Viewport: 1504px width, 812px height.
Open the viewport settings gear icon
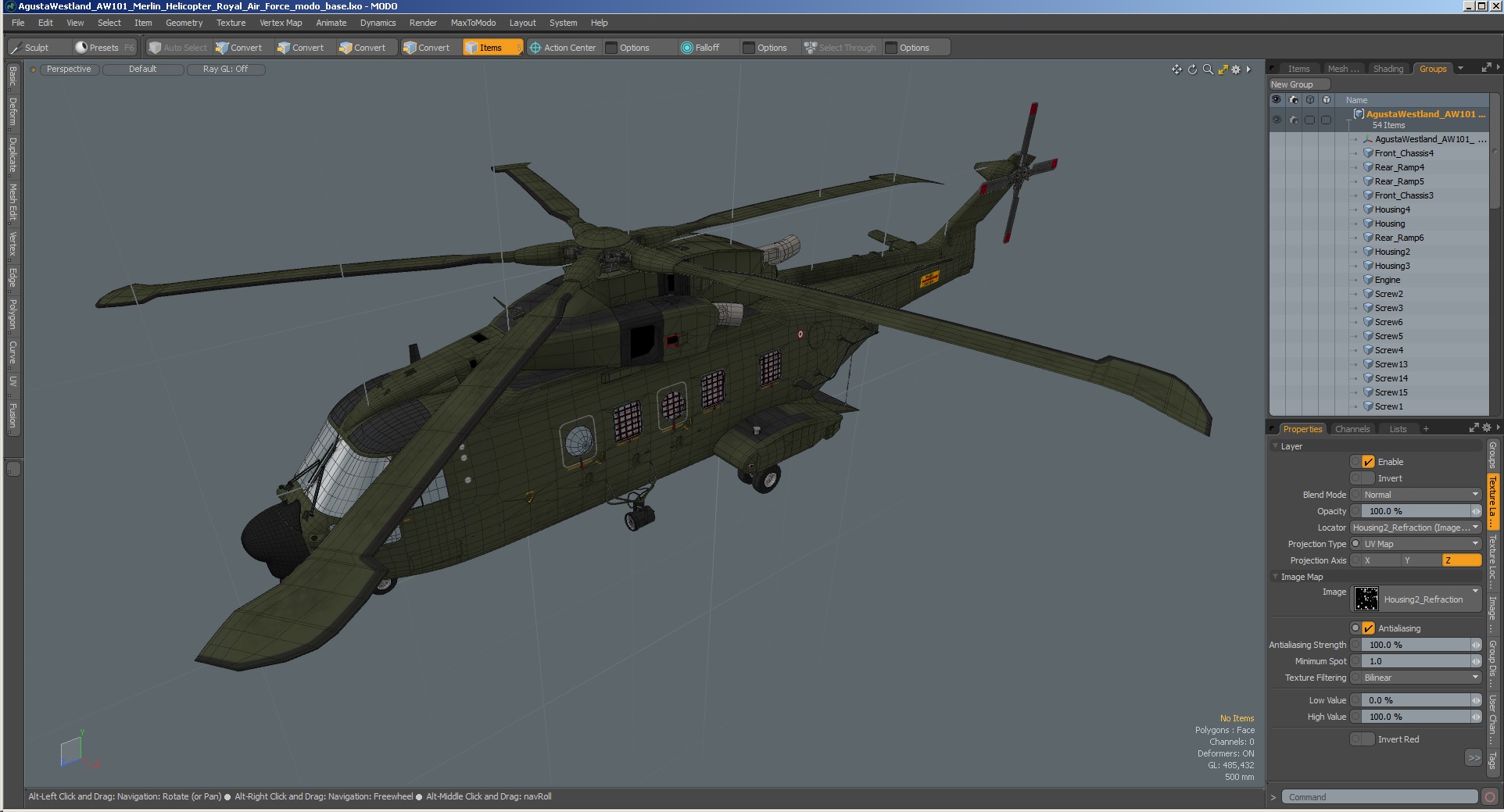tap(1236, 70)
